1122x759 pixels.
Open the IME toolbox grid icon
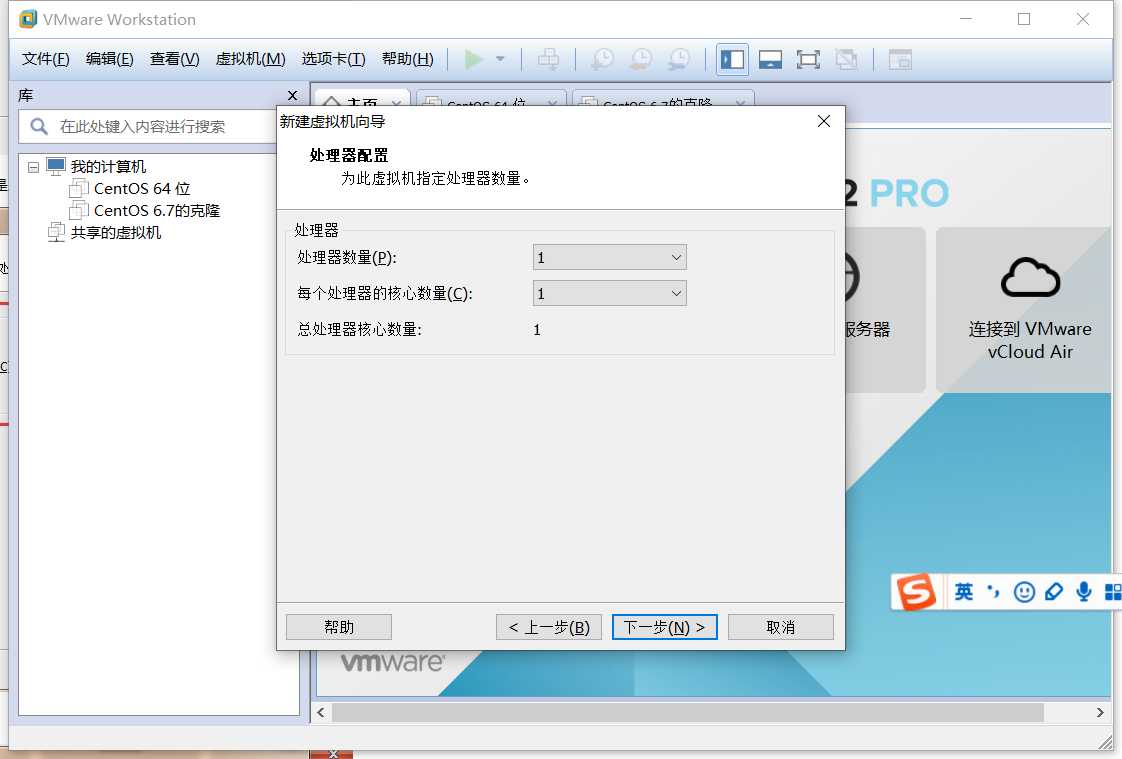(x=1113, y=592)
